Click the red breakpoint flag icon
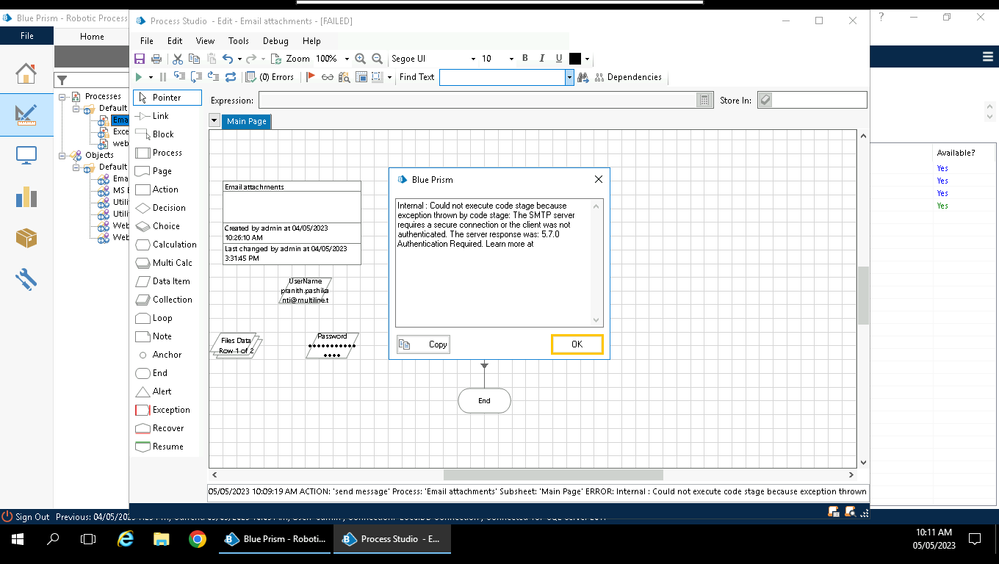Viewport: 999px width, 564px height. coord(310,77)
